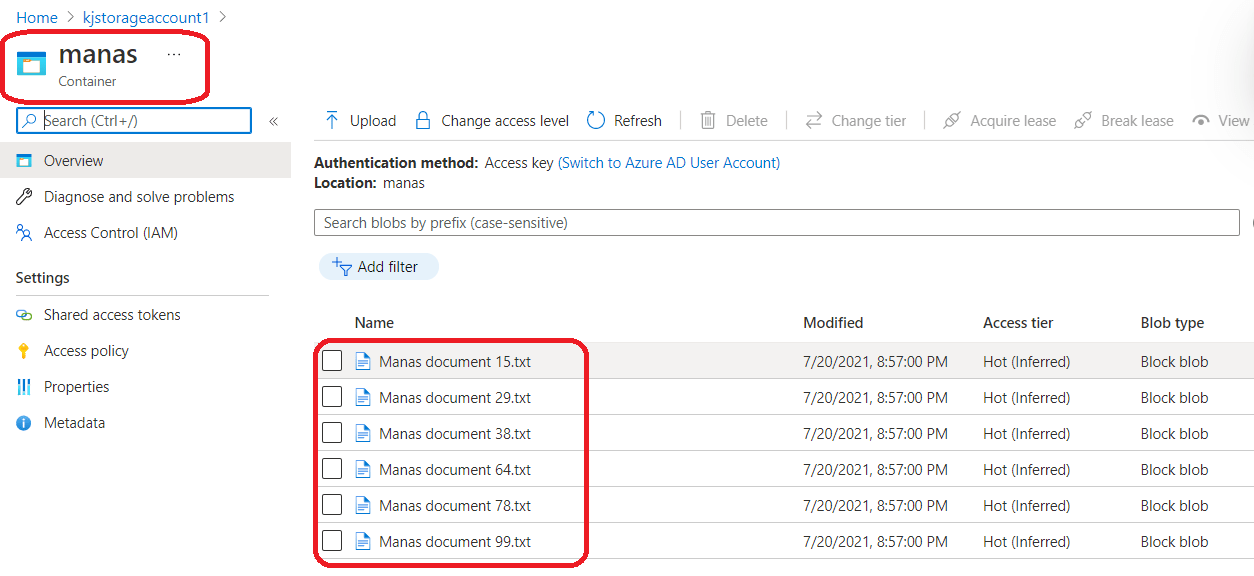Viewport: 1254px width, 576px height.
Task: Collapse the sidebar with the double chevron
Action: (273, 121)
